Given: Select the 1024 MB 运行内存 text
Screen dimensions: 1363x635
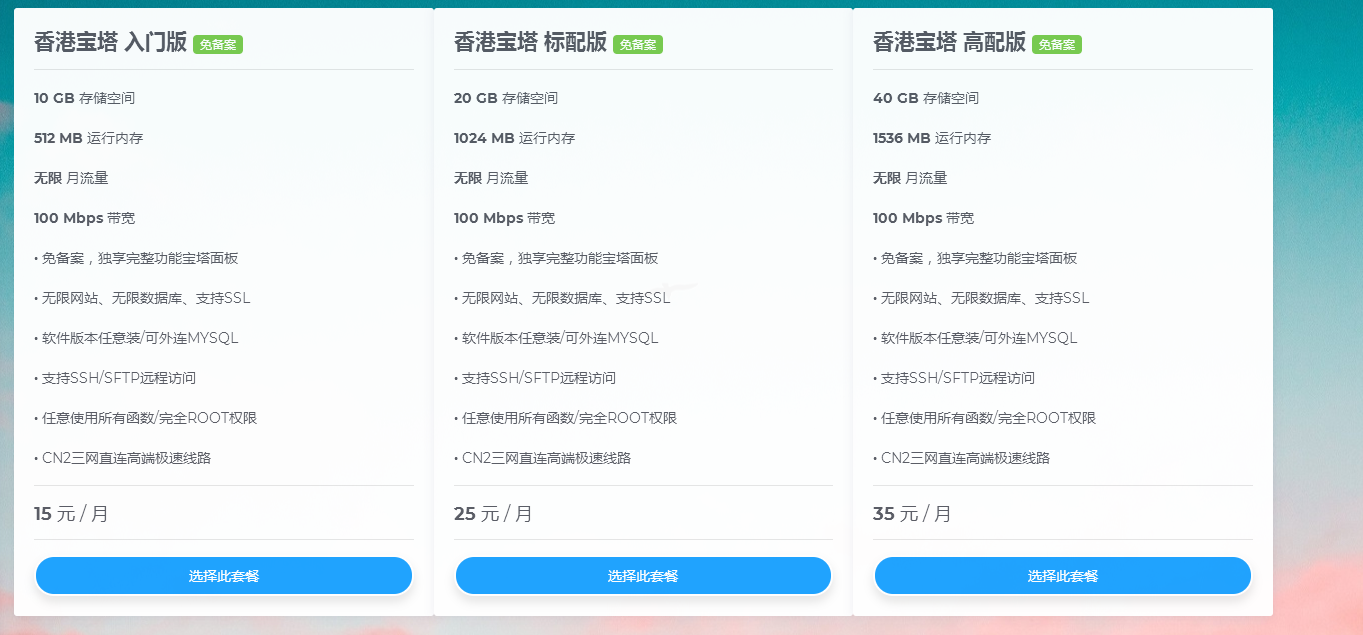Looking at the screenshot, I should point(514,138).
